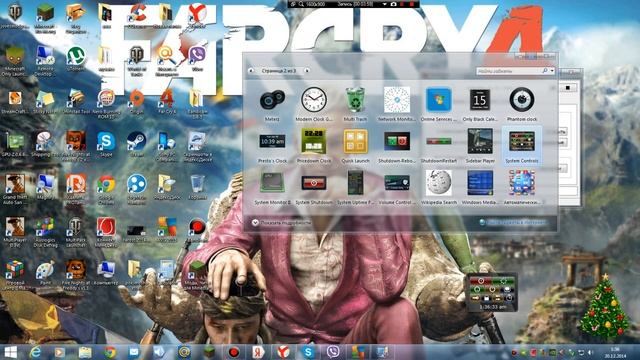
Task: Go to previous gadget gallery page
Action: (251, 71)
